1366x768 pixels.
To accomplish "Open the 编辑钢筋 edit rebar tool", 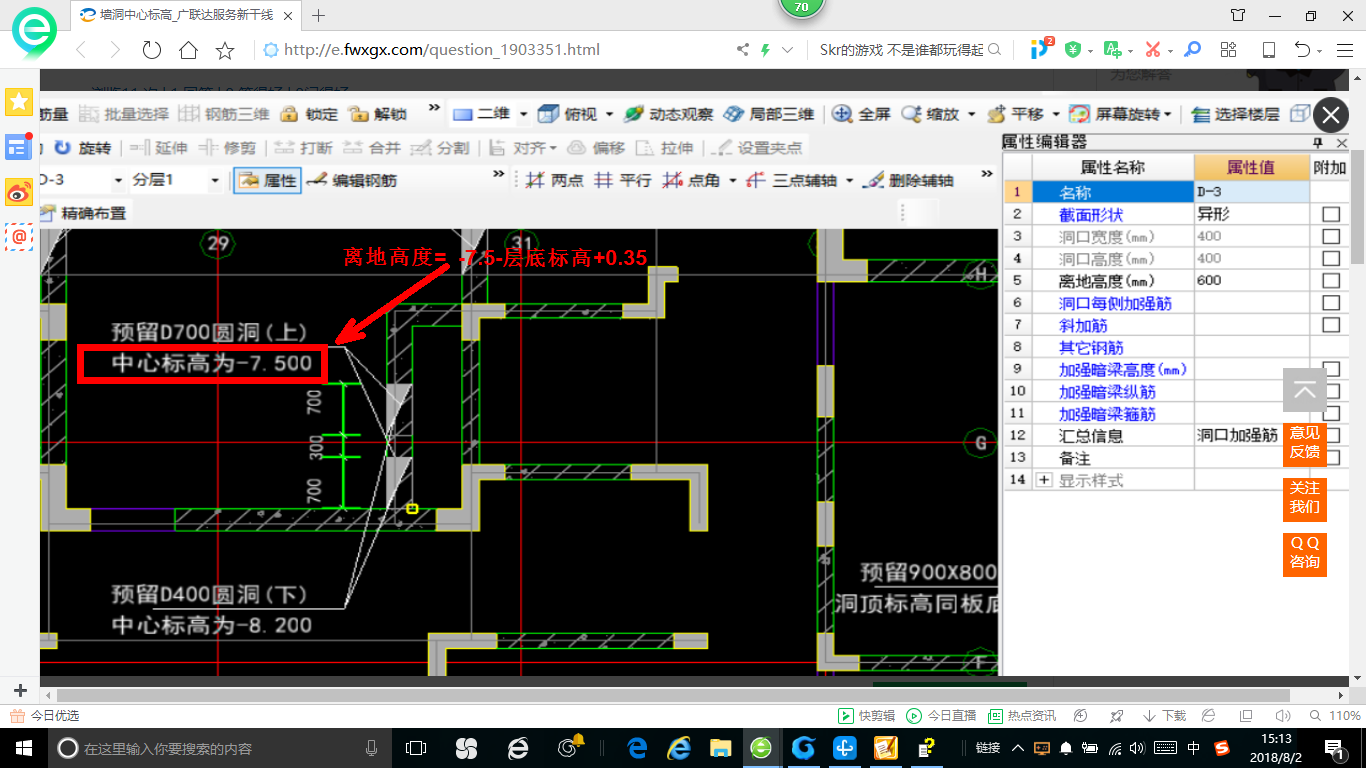I will tap(353, 181).
